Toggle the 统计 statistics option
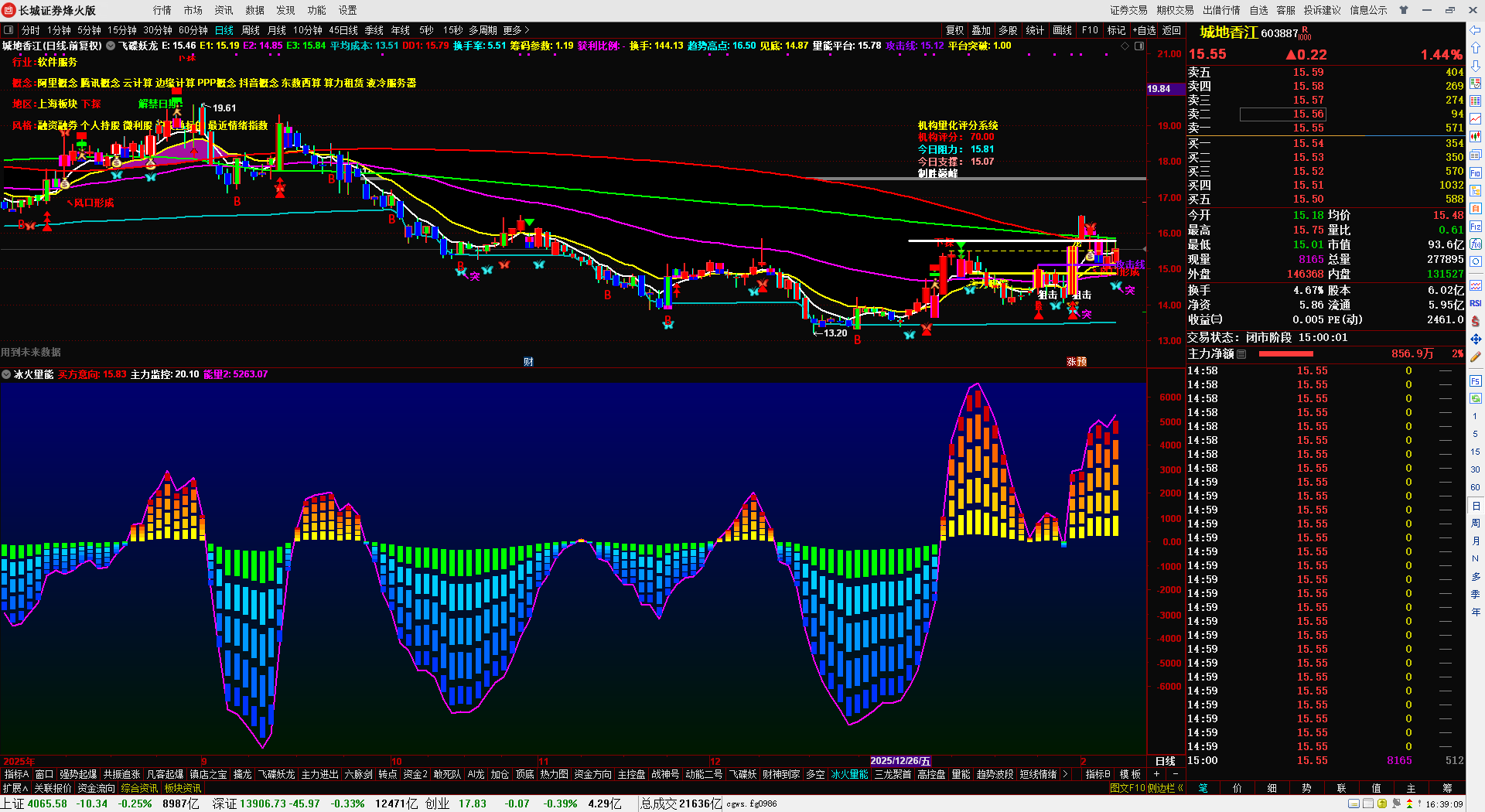 pos(1035,30)
